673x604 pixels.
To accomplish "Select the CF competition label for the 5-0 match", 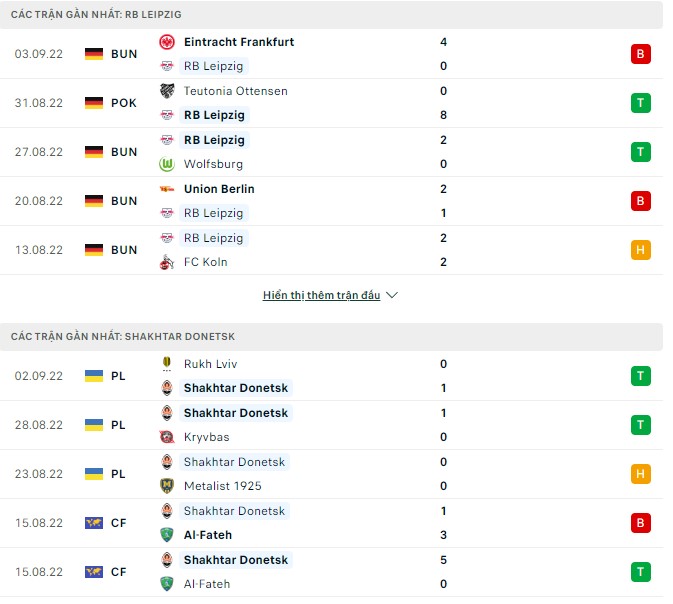I will (119, 572).
